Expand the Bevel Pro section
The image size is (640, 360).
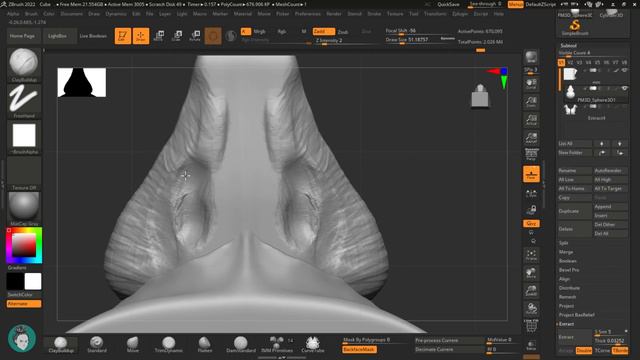point(569,270)
